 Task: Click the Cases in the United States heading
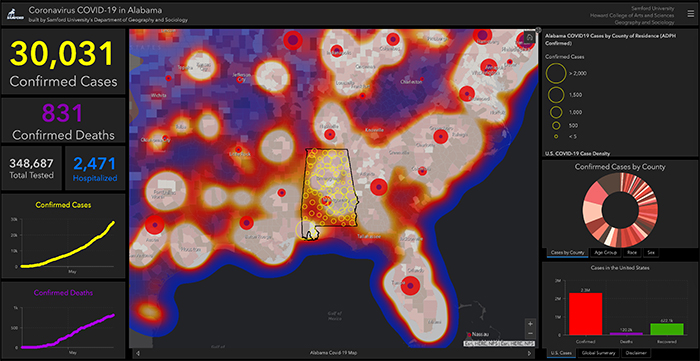pos(620,268)
